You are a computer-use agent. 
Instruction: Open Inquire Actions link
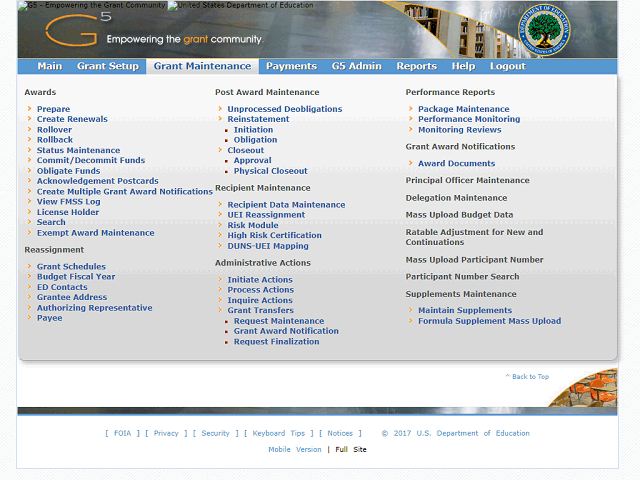(x=260, y=300)
